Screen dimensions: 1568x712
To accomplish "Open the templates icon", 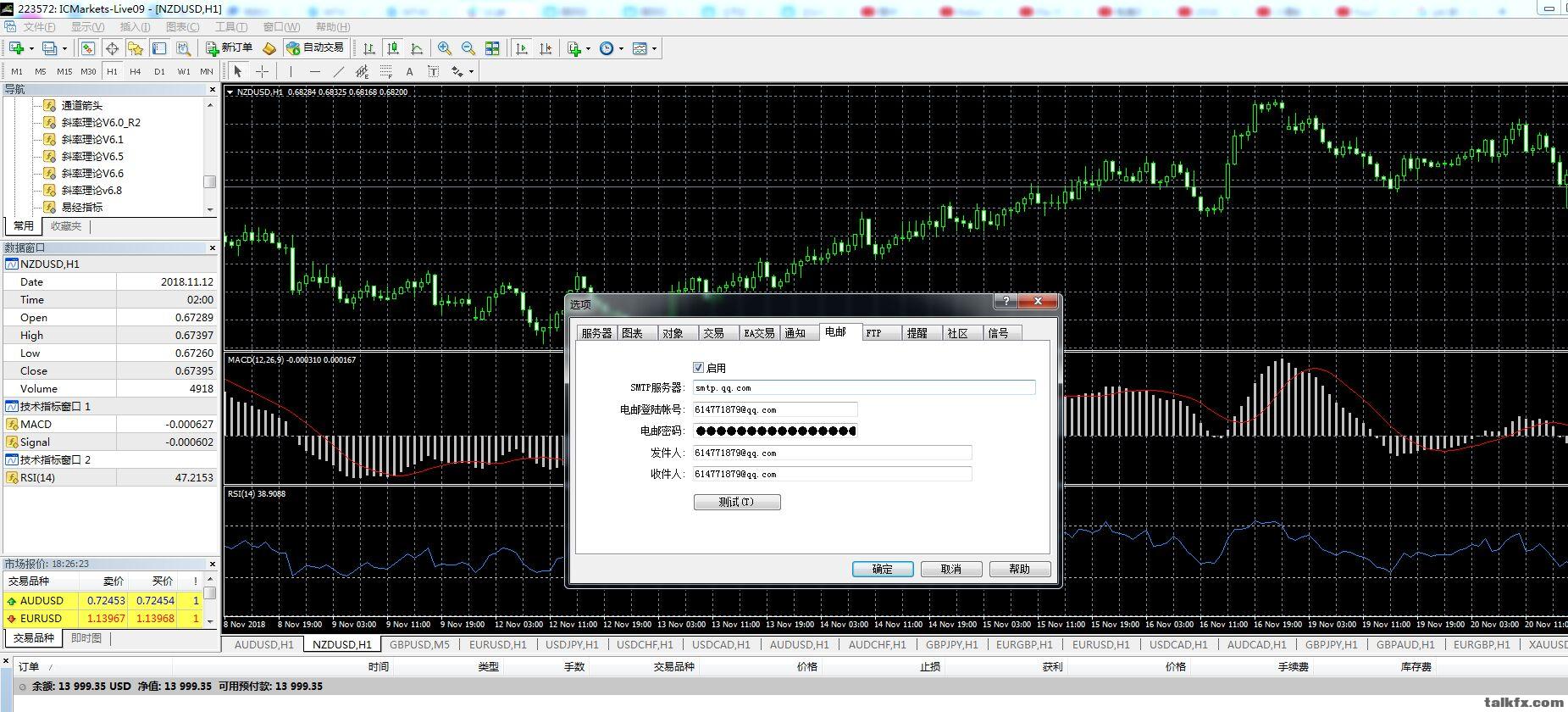I will point(640,48).
